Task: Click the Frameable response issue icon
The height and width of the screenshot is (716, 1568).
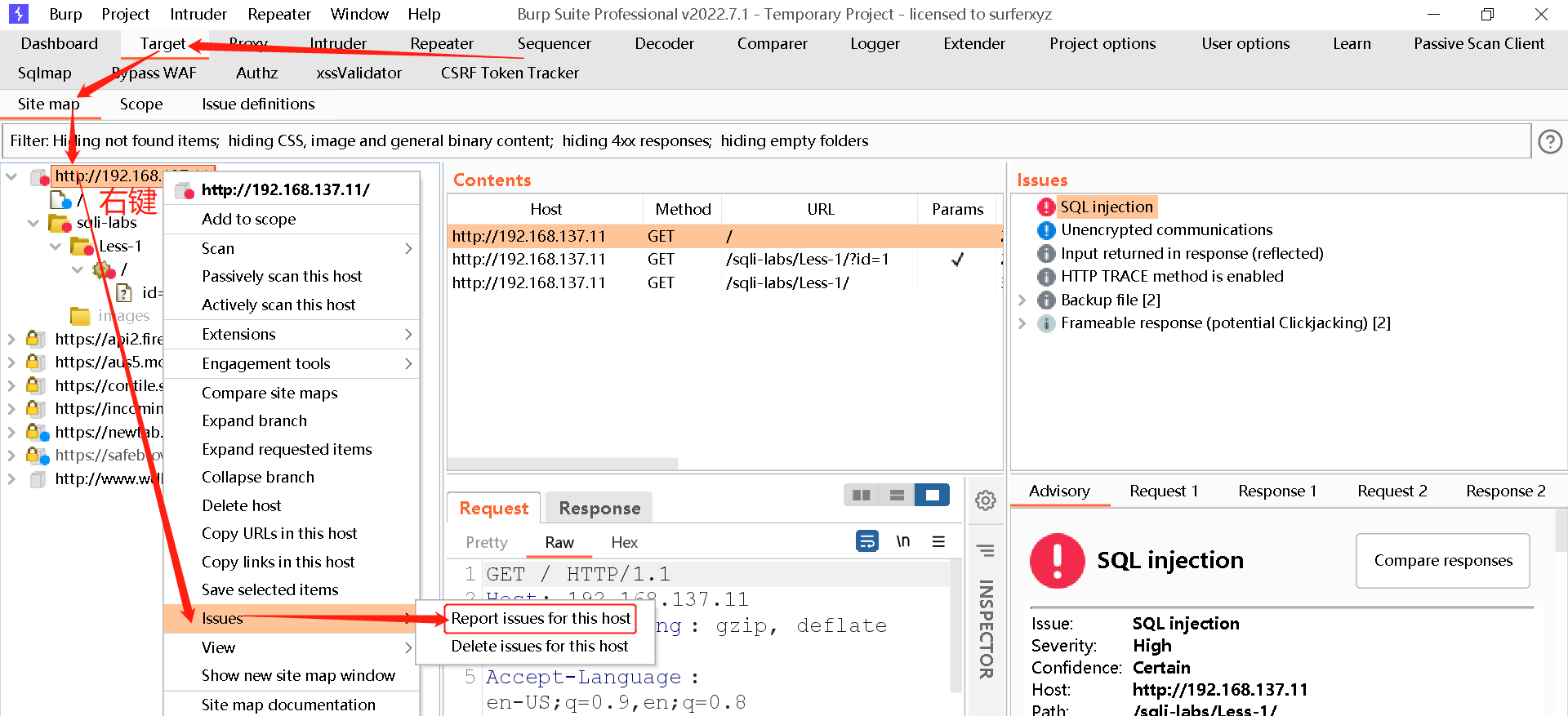Action: (1046, 323)
